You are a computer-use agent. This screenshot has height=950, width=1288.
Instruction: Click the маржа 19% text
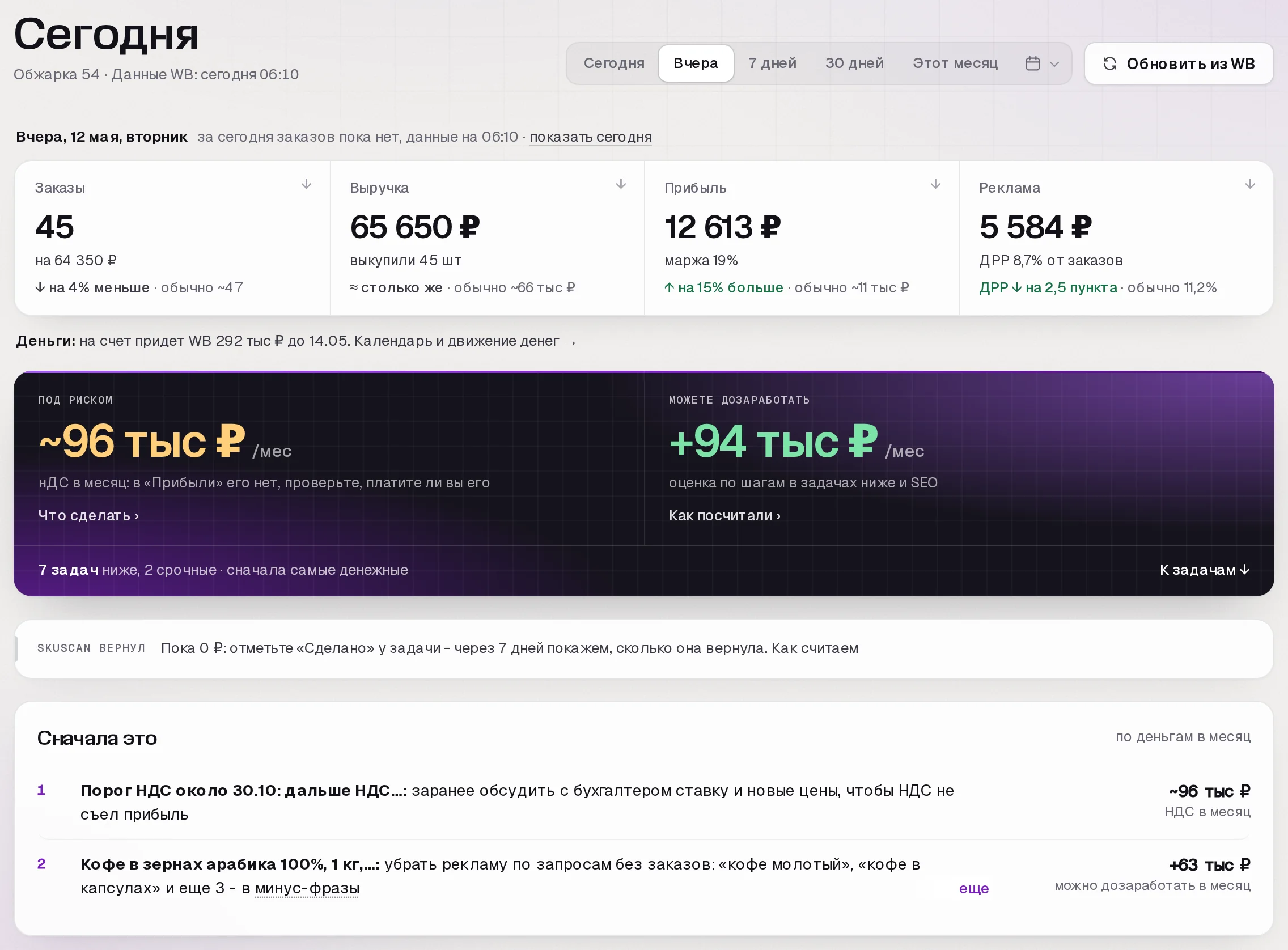(701, 261)
